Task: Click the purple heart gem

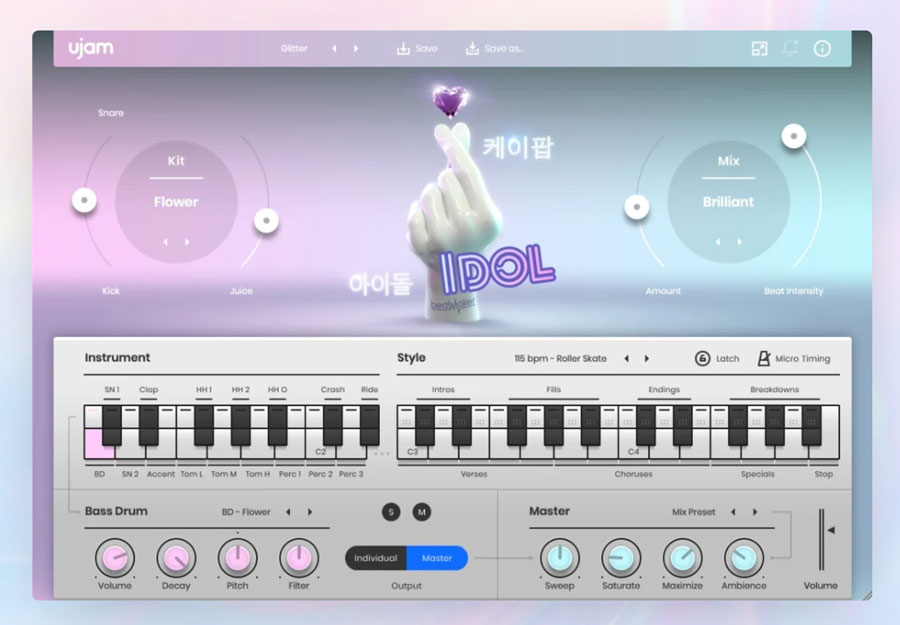Action: (450, 100)
